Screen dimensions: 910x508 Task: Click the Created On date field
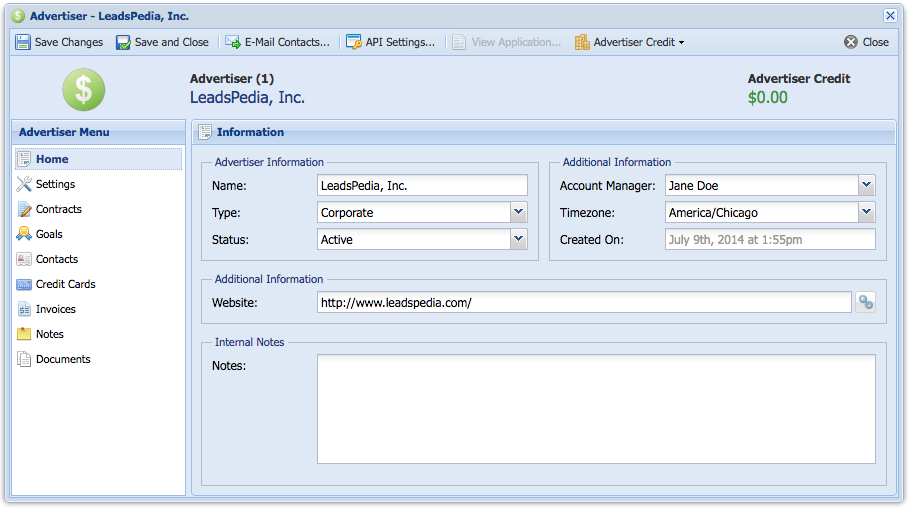pos(770,239)
